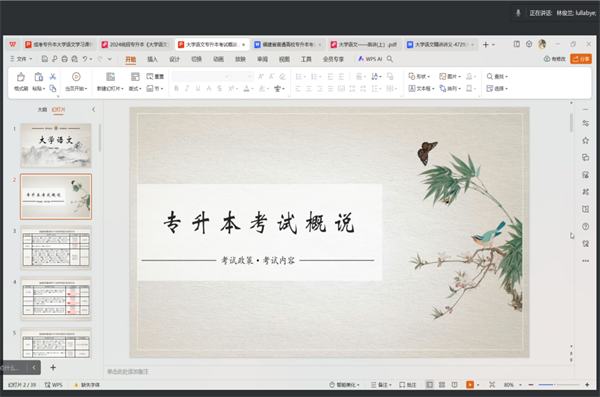Open the font name combo box
The width and height of the screenshot is (600, 397).
point(201,77)
